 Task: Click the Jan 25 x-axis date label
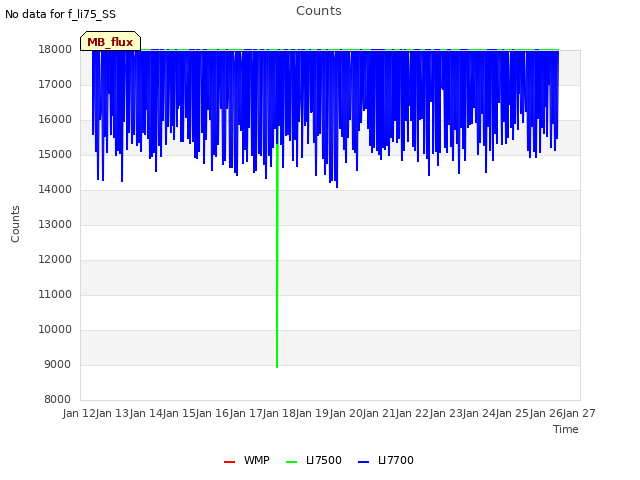tap(513, 413)
